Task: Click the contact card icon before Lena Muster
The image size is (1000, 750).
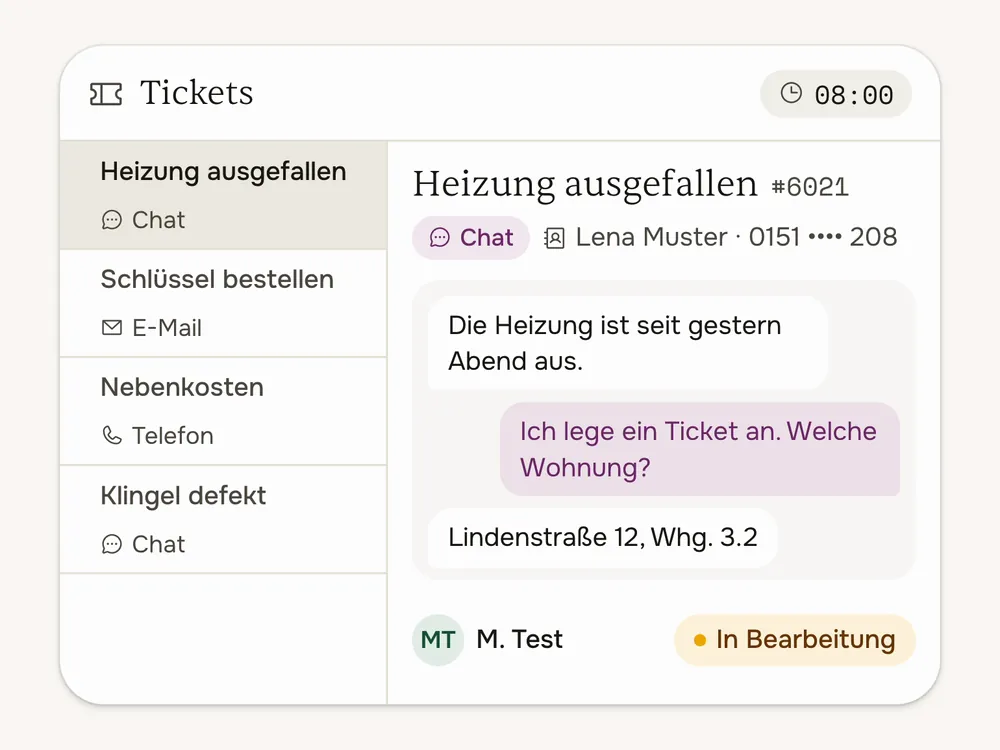Action: tap(554, 238)
